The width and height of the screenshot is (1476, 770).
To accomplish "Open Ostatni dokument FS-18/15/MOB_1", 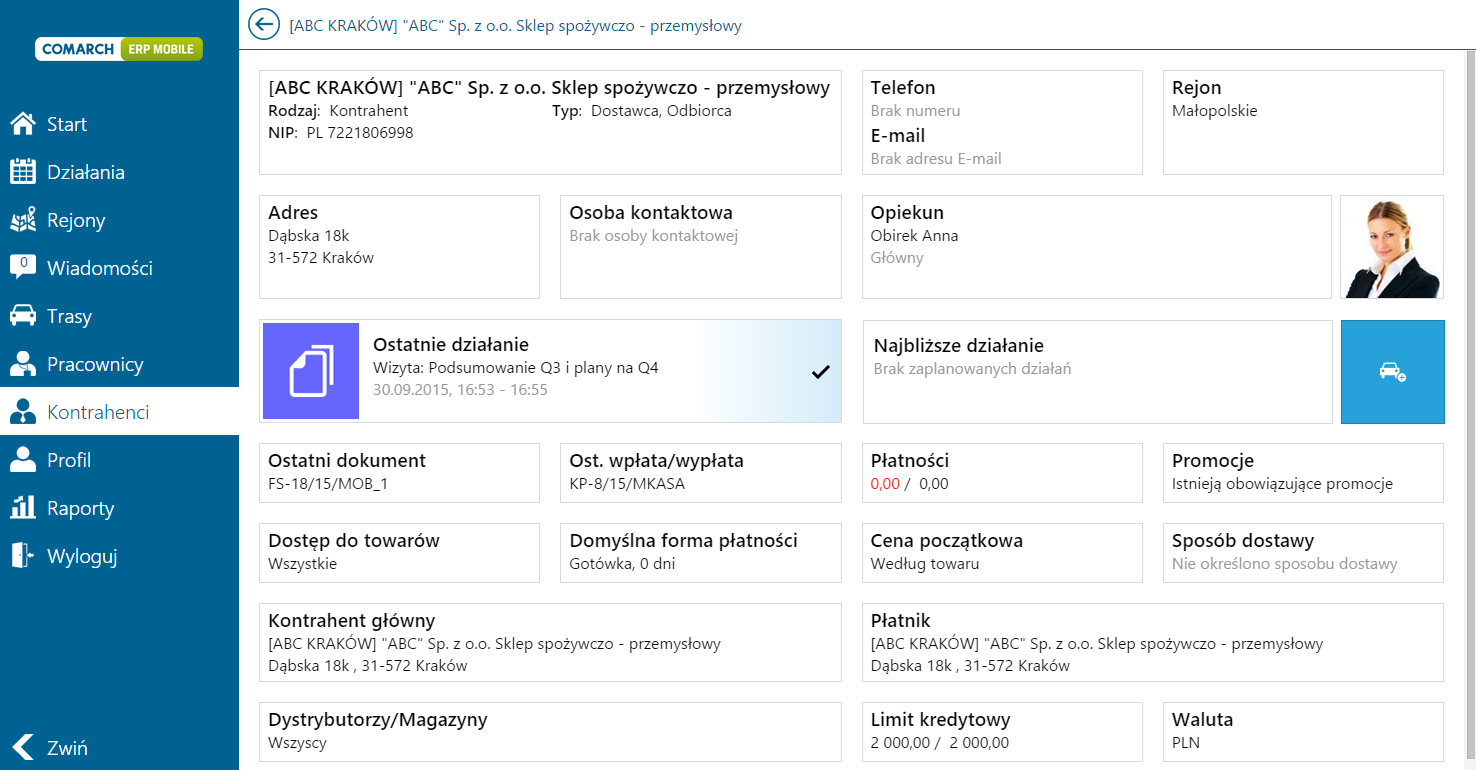I will (x=399, y=472).
